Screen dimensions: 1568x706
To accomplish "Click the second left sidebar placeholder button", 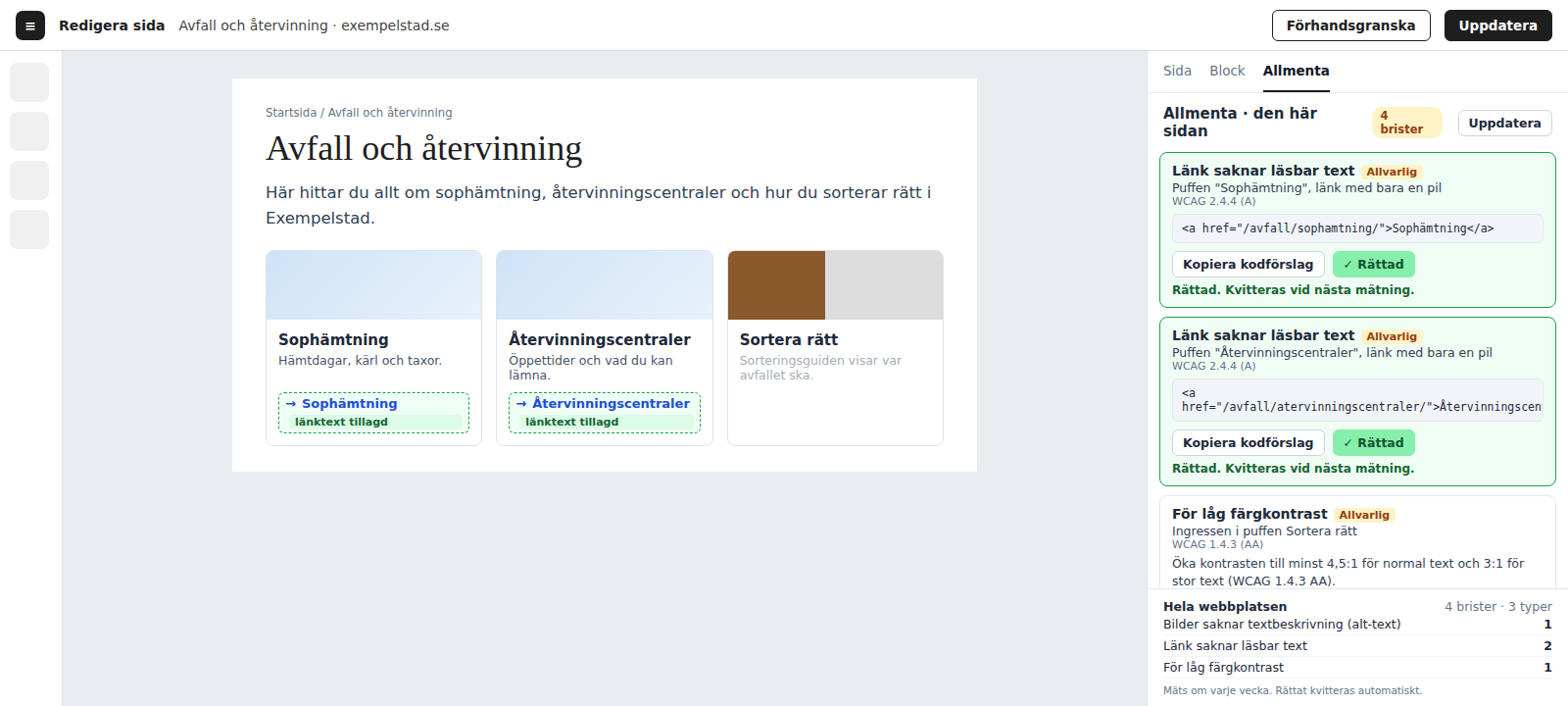I will [x=29, y=131].
